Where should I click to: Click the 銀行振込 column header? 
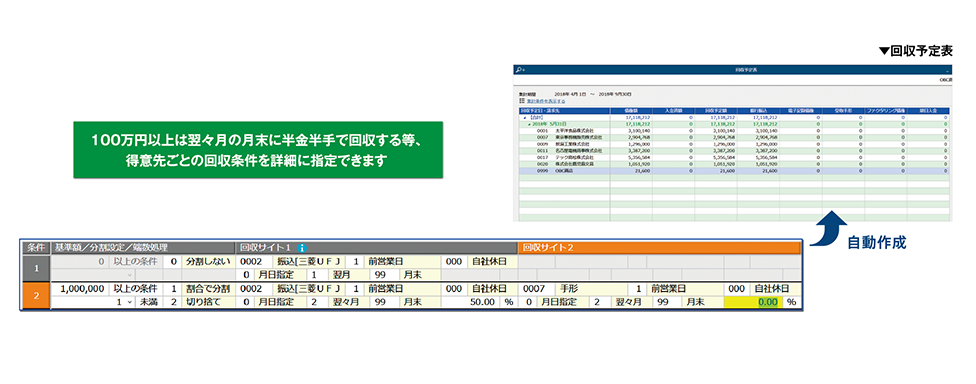pos(758,110)
